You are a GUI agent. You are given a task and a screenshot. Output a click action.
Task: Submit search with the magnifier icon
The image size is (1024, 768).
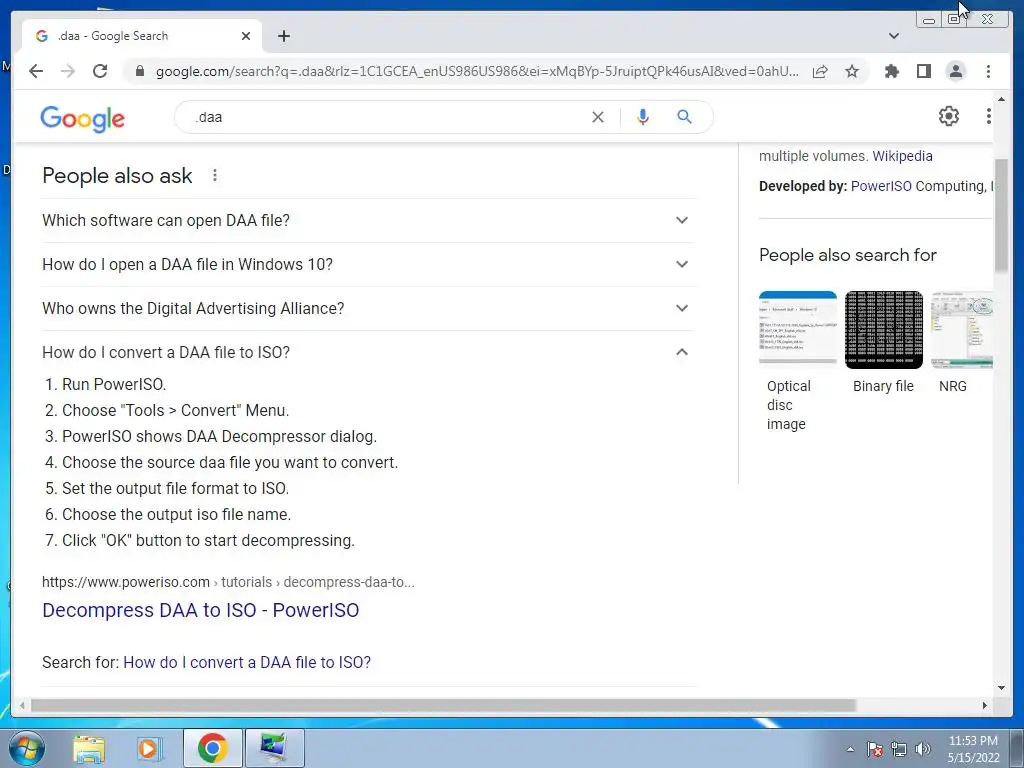(684, 117)
